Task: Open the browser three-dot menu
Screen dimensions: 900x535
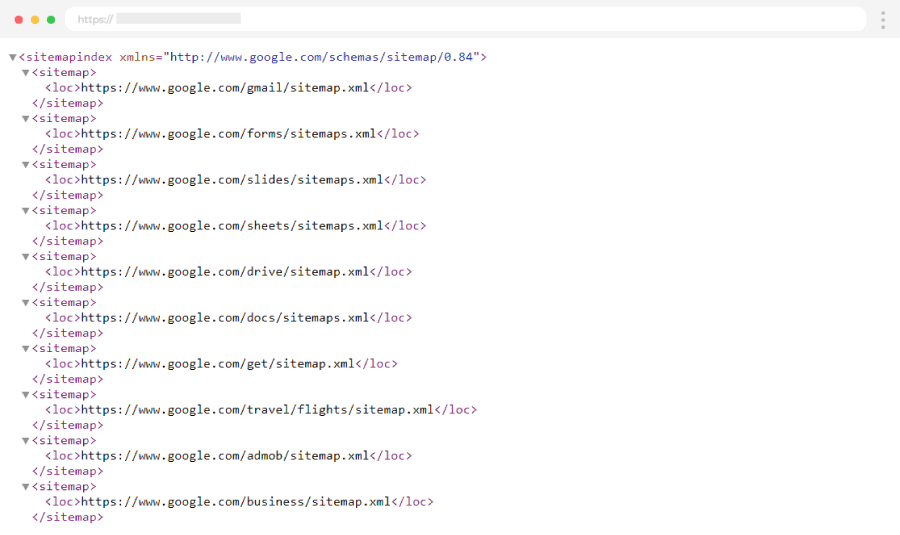Action: [882, 20]
